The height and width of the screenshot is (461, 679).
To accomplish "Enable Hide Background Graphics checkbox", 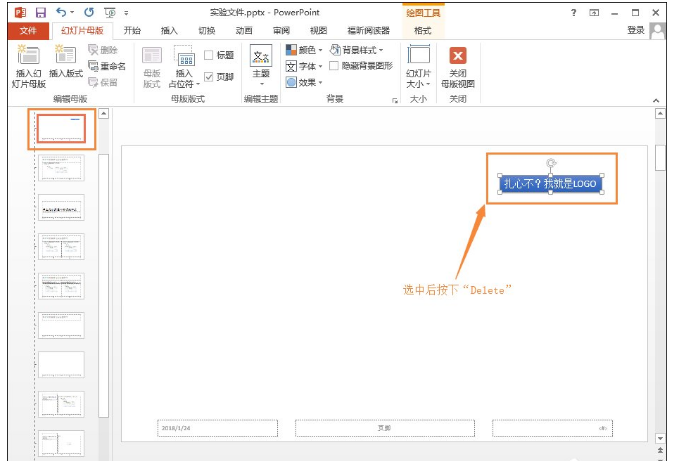I will [334, 66].
